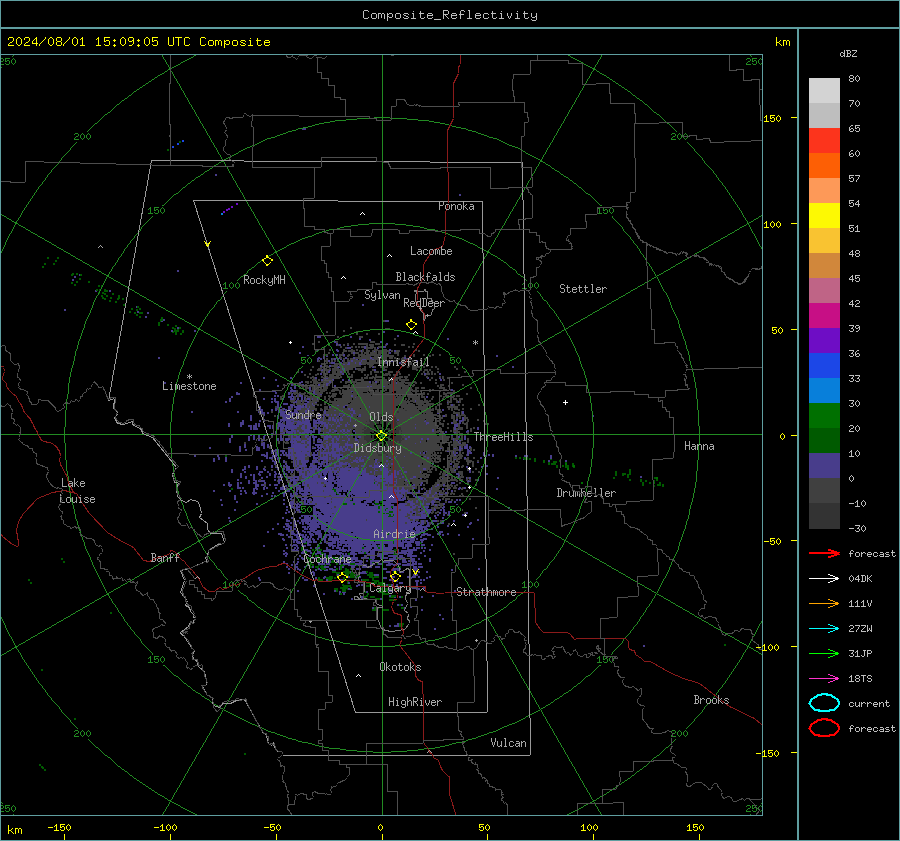Click the dBZ legend heading
900x841 pixels.
tap(848, 53)
